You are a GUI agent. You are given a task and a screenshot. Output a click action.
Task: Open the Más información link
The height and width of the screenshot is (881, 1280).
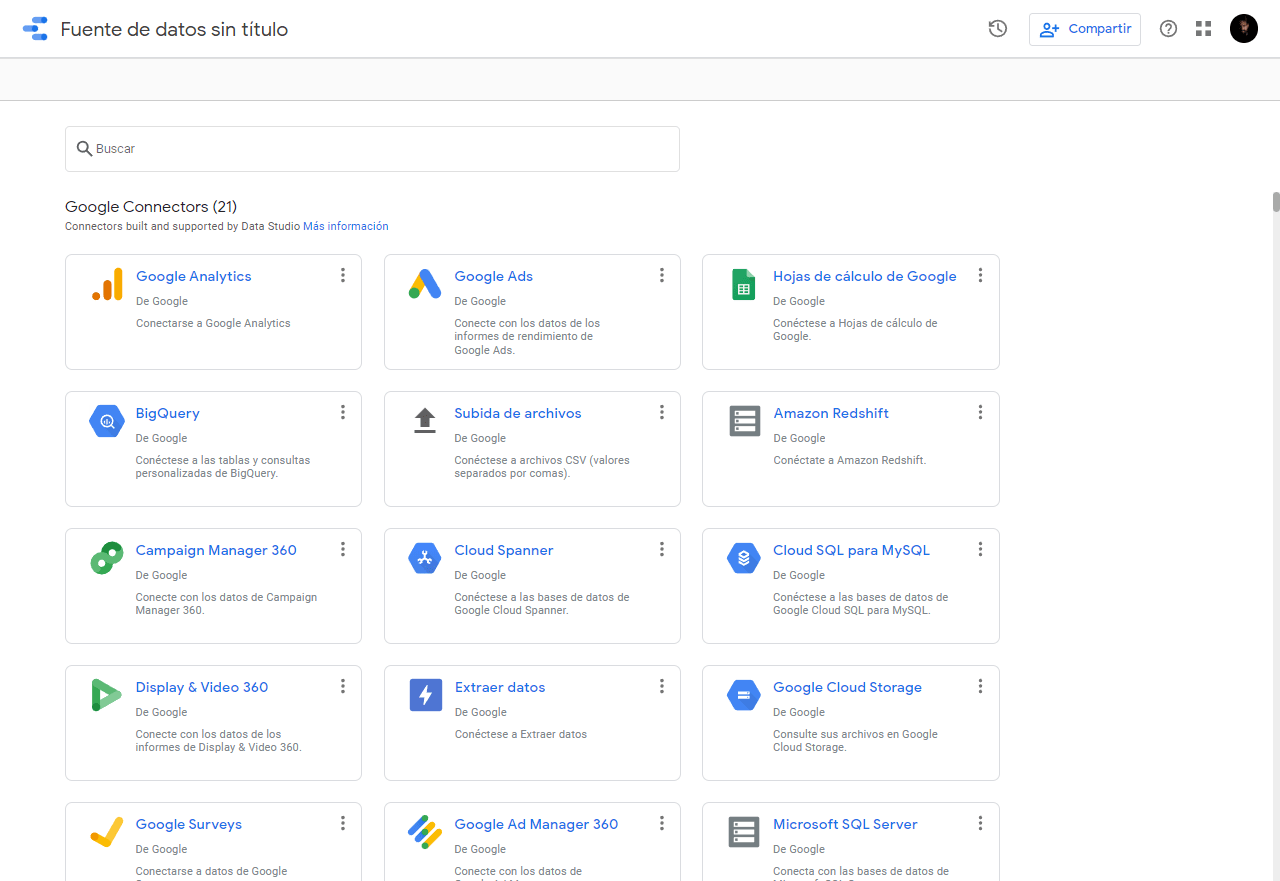346,227
